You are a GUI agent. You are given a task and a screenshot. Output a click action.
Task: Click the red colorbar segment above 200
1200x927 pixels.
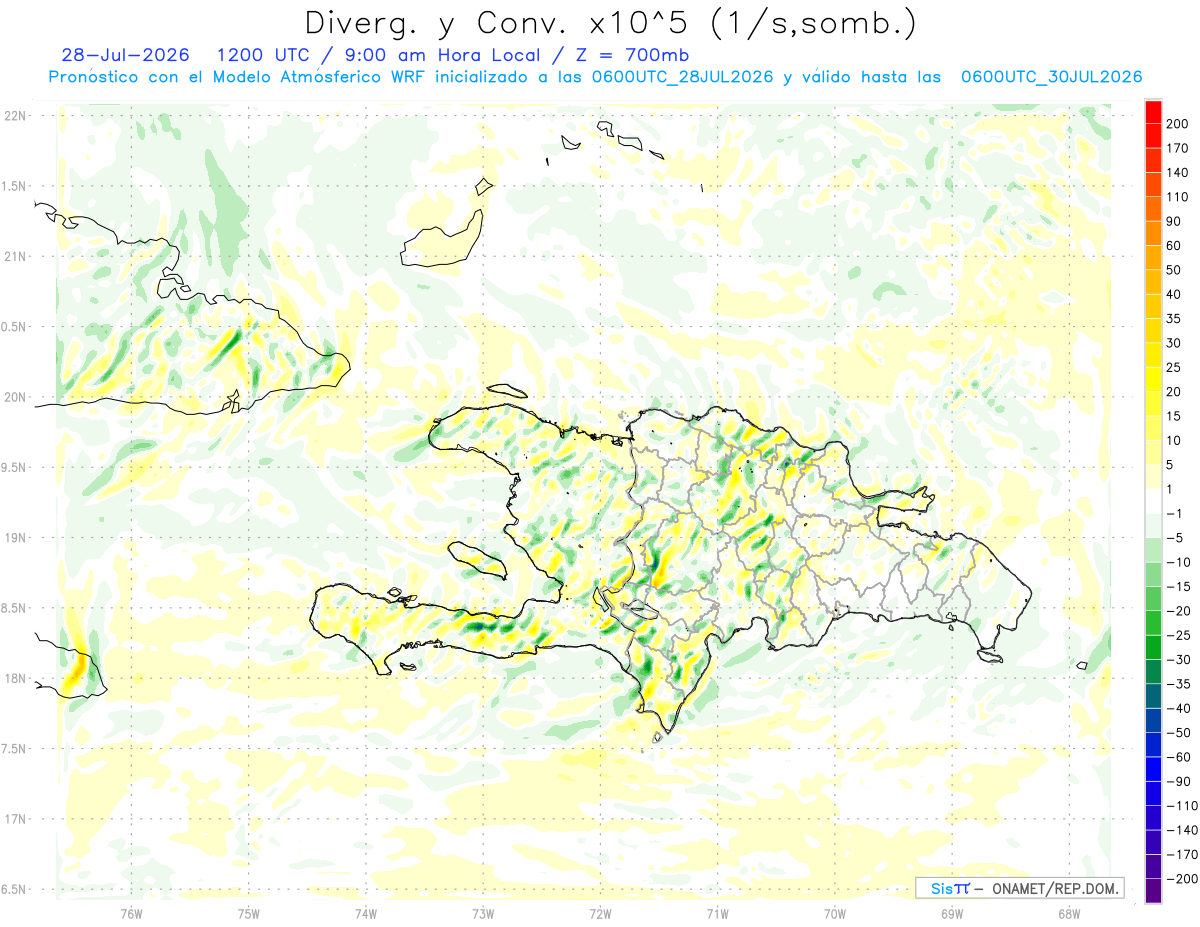(1153, 112)
